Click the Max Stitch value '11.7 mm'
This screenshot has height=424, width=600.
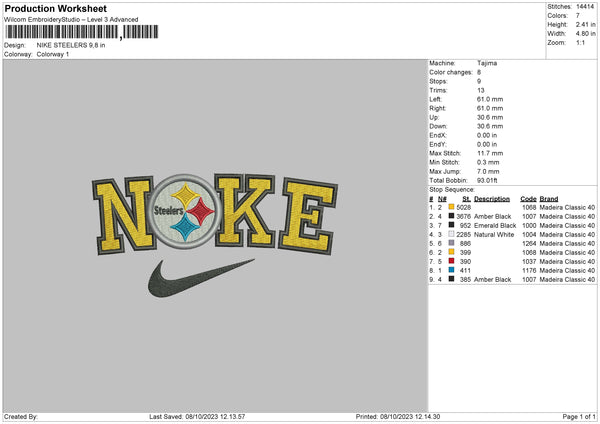pyautogui.click(x=490, y=153)
